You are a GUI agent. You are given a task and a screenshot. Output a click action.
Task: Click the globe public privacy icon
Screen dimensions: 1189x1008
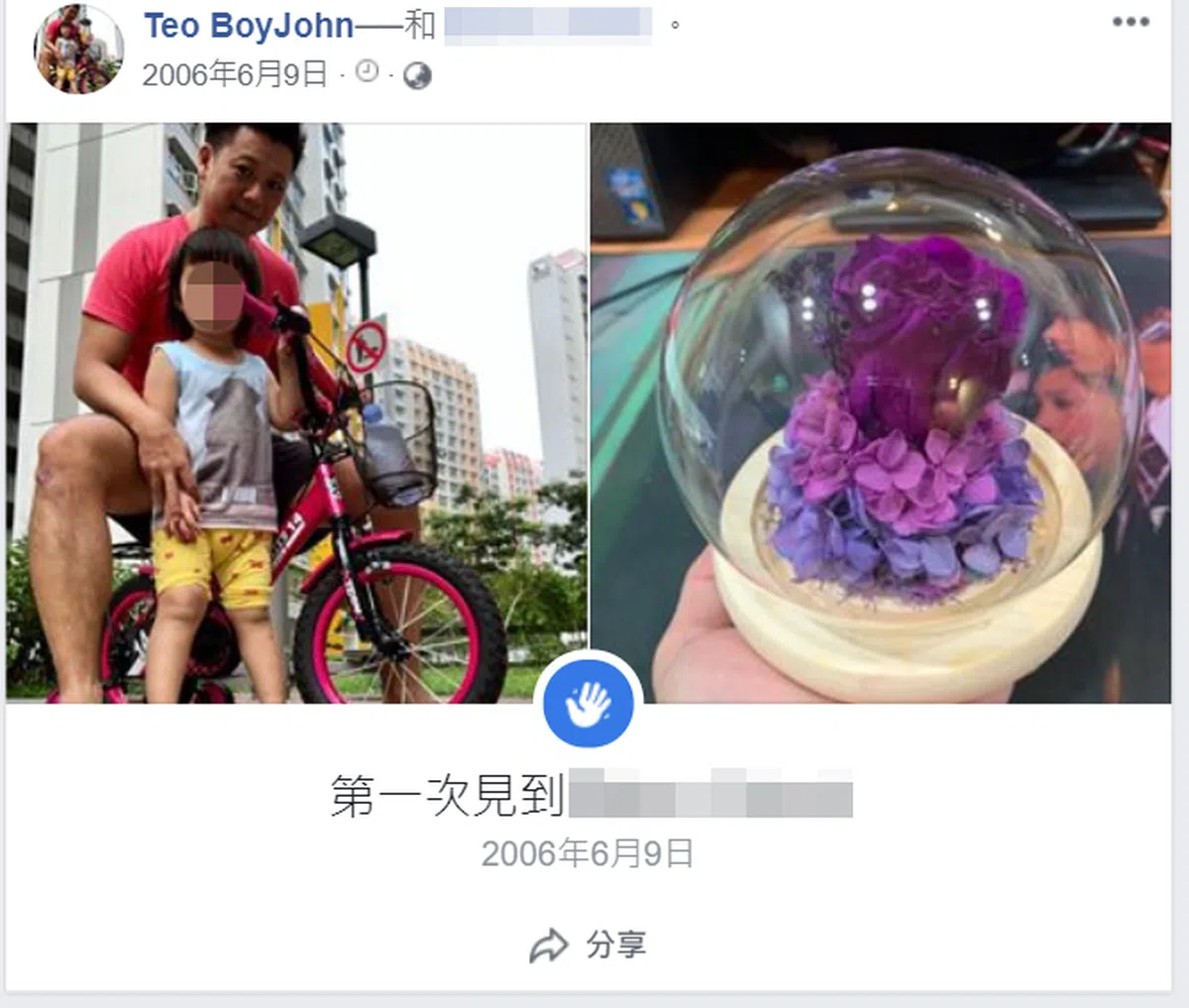click(x=417, y=75)
